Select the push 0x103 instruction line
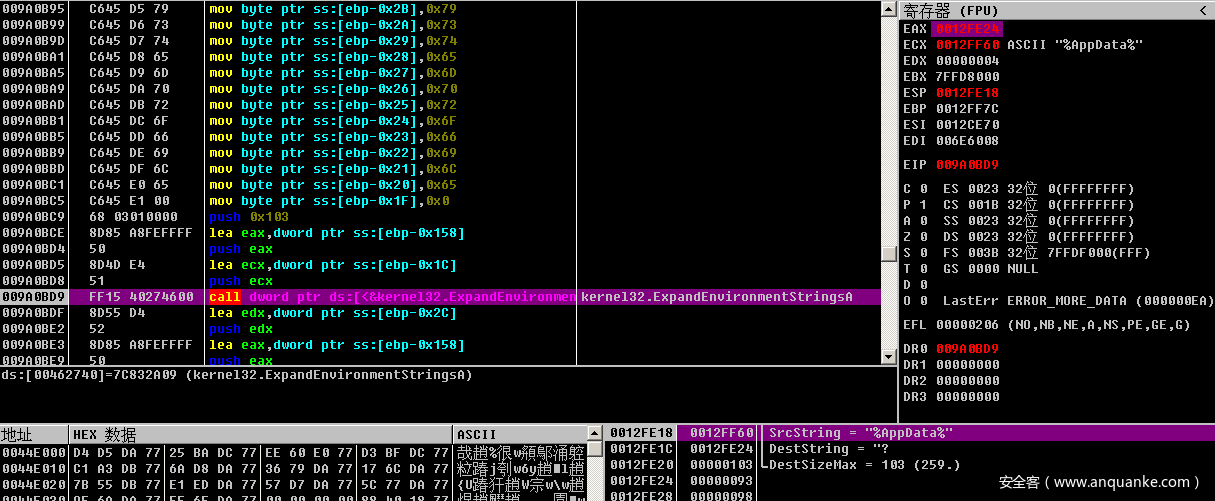Viewport: 1215px width, 501px height. [240, 217]
